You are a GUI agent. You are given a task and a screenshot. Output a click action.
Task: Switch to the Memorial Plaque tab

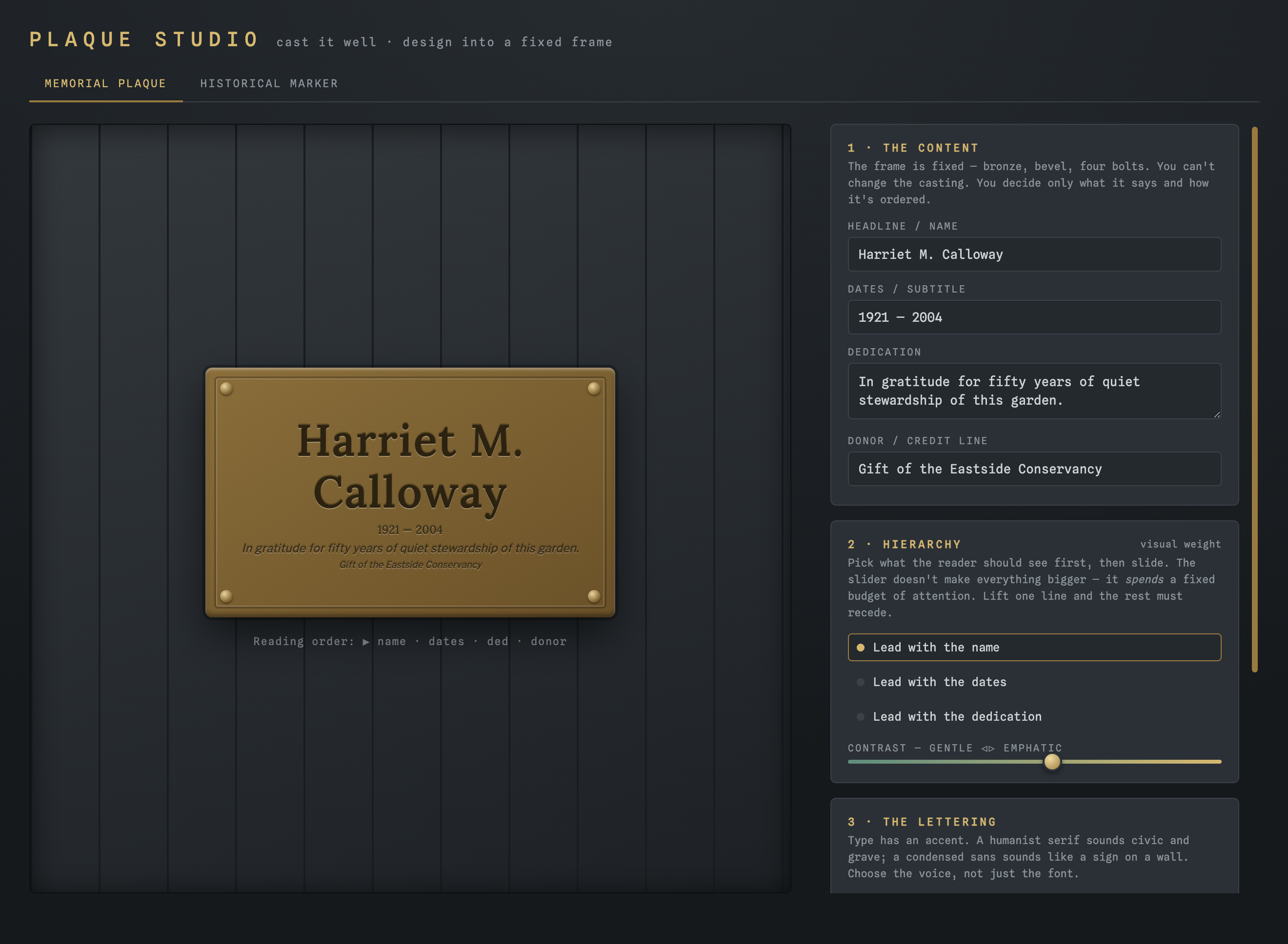tap(106, 83)
